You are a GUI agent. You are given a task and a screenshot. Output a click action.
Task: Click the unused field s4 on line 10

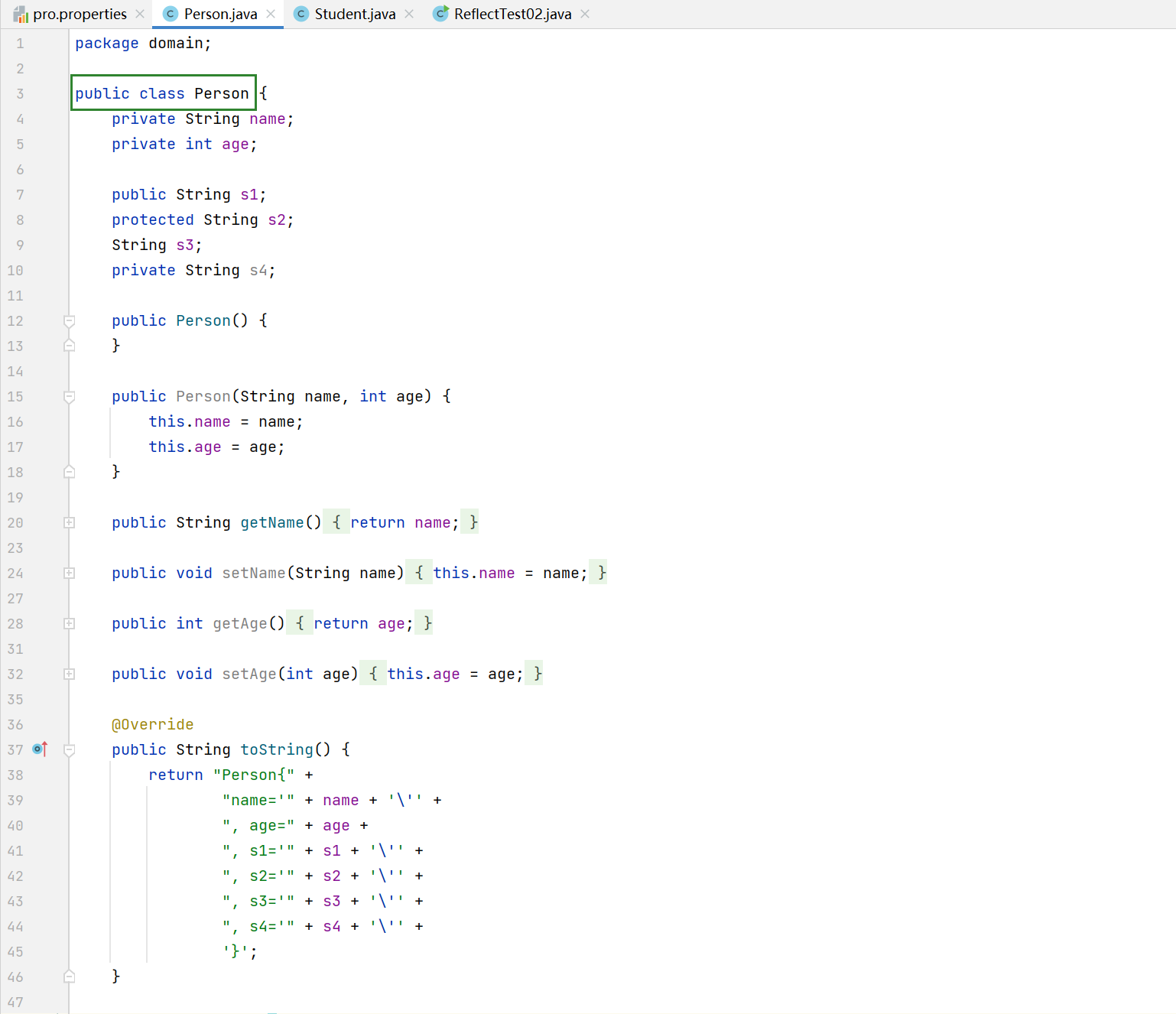(x=258, y=271)
